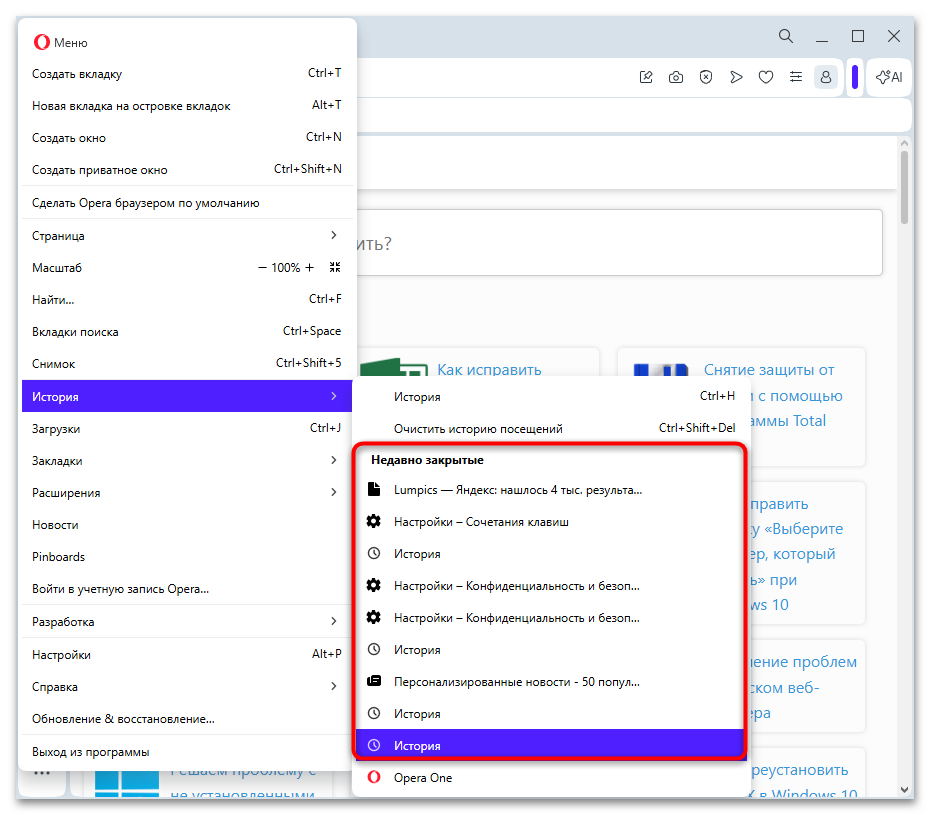Choose Сделать Opera браузером по умолчанию

point(187,203)
